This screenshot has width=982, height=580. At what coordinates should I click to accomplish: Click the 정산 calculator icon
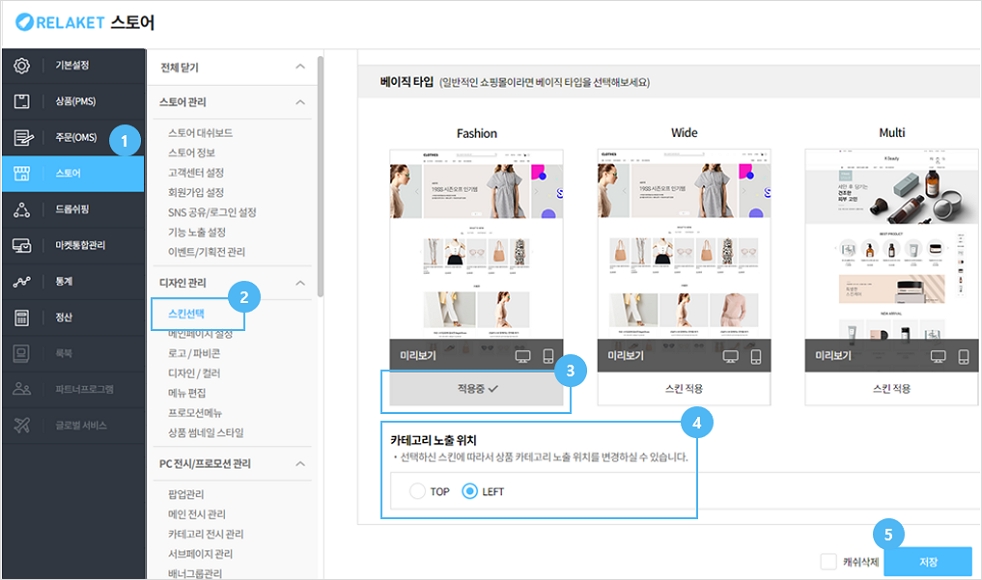click(x=22, y=318)
